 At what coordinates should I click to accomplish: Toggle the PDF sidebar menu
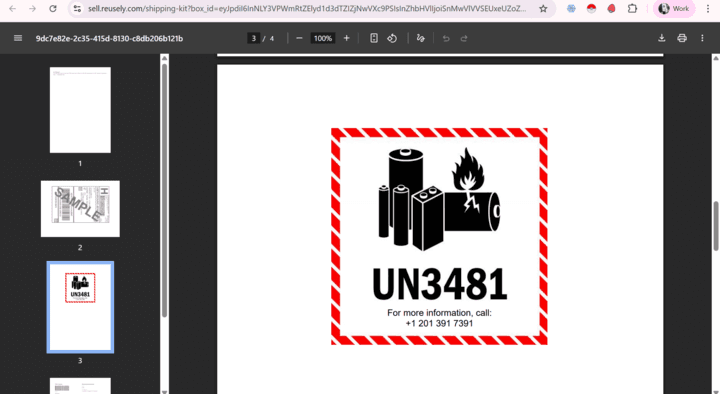[x=18, y=38]
